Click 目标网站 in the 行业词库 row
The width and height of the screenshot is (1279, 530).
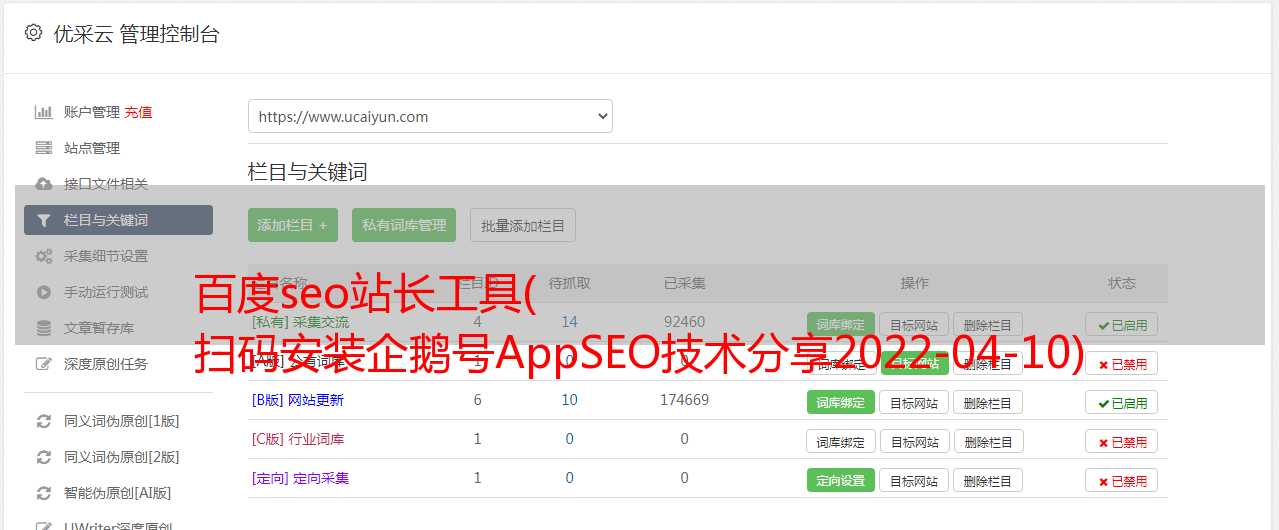coord(914,441)
